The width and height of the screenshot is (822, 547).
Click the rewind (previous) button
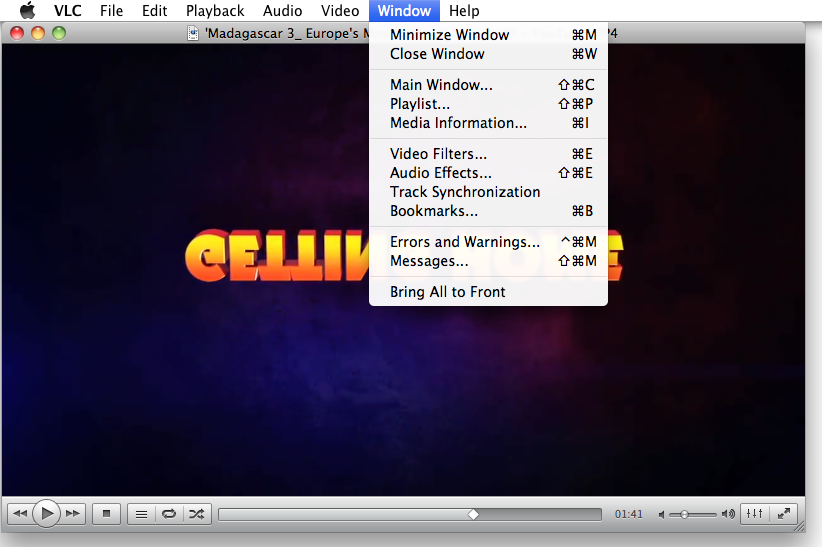point(19,514)
